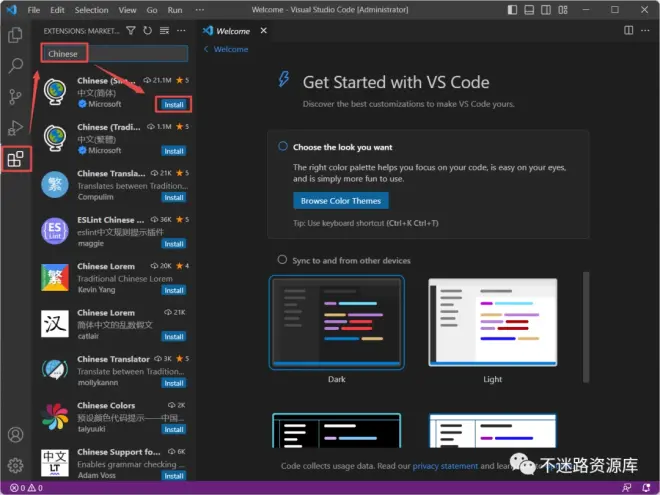Open editor more actions menu
This screenshot has height=495, width=660.
[x=645, y=30]
